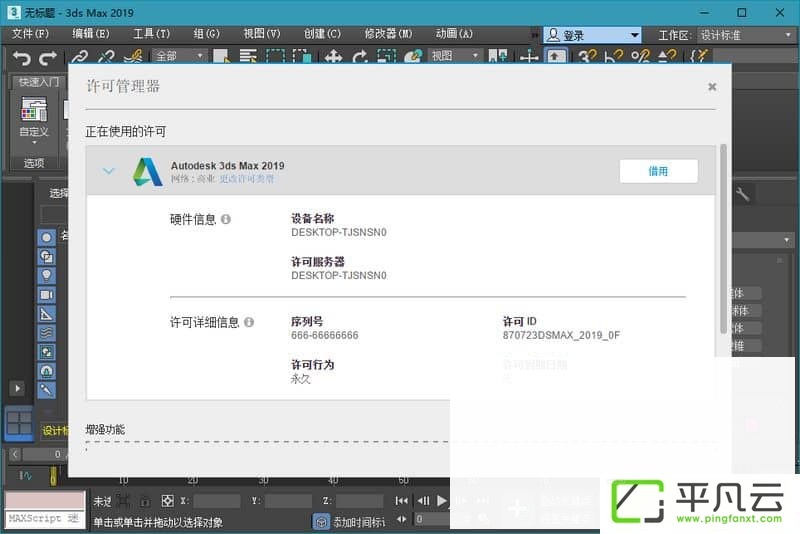The image size is (800, 534).
Task: Open the 登录 sign-in dropdown
Action: 592,35
